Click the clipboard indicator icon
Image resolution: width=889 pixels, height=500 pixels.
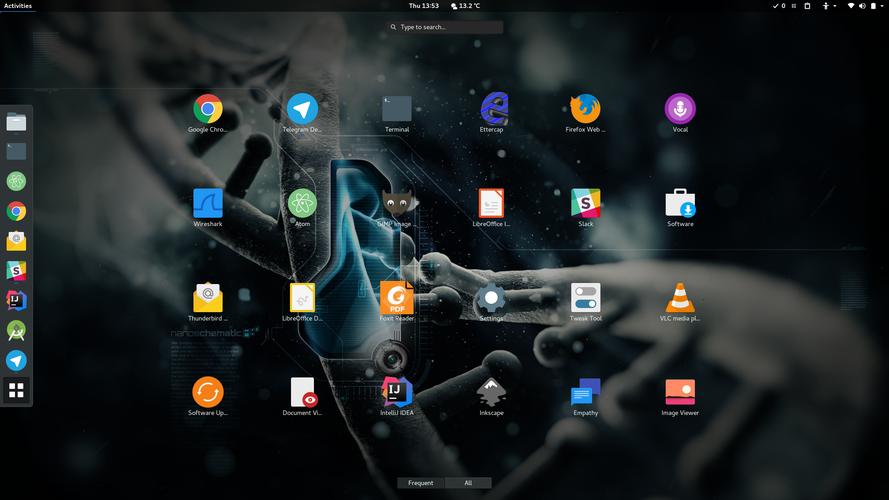click(x=807, y=6)
